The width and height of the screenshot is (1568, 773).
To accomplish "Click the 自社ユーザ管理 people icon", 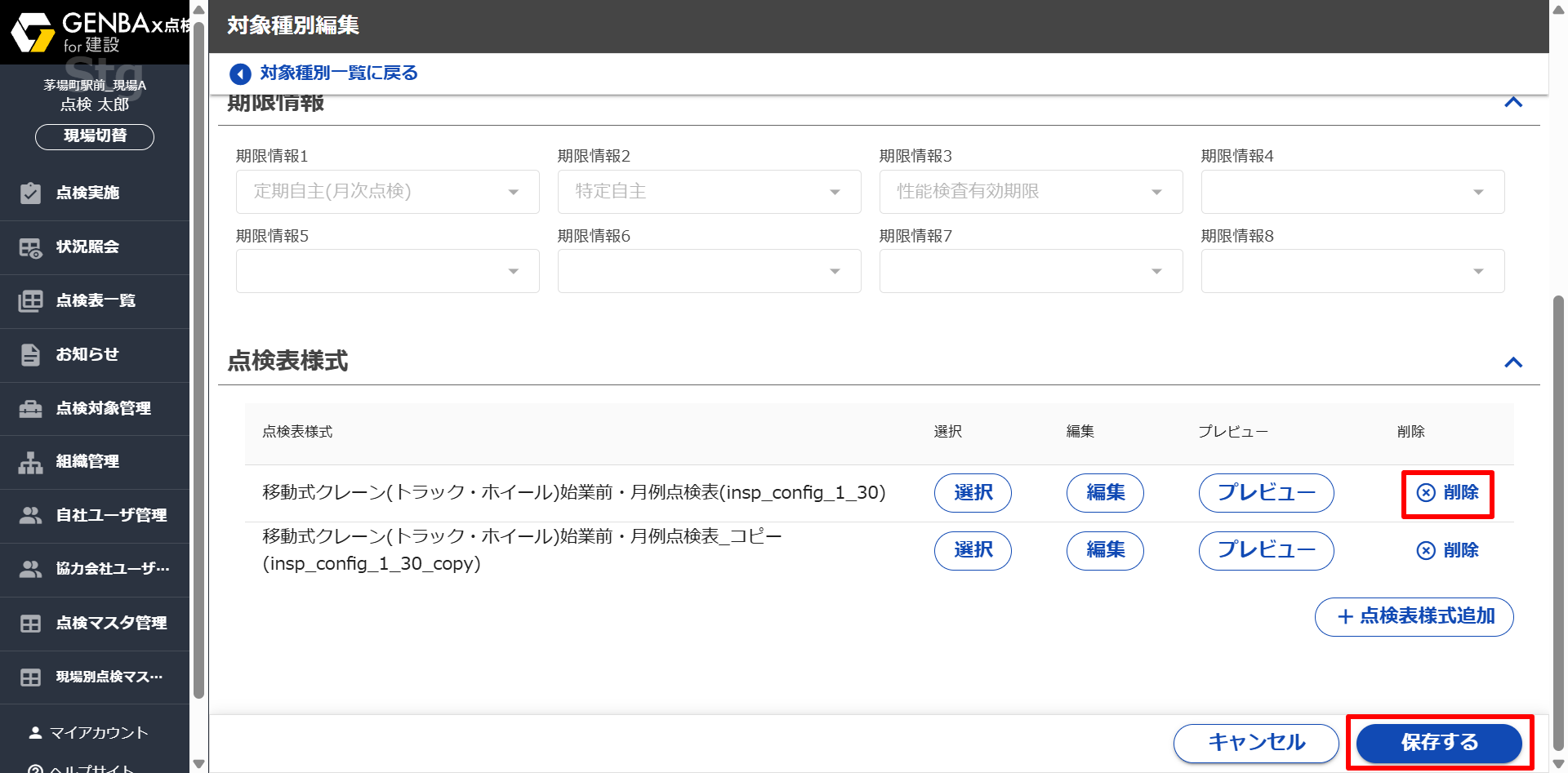I will point(30,516).
